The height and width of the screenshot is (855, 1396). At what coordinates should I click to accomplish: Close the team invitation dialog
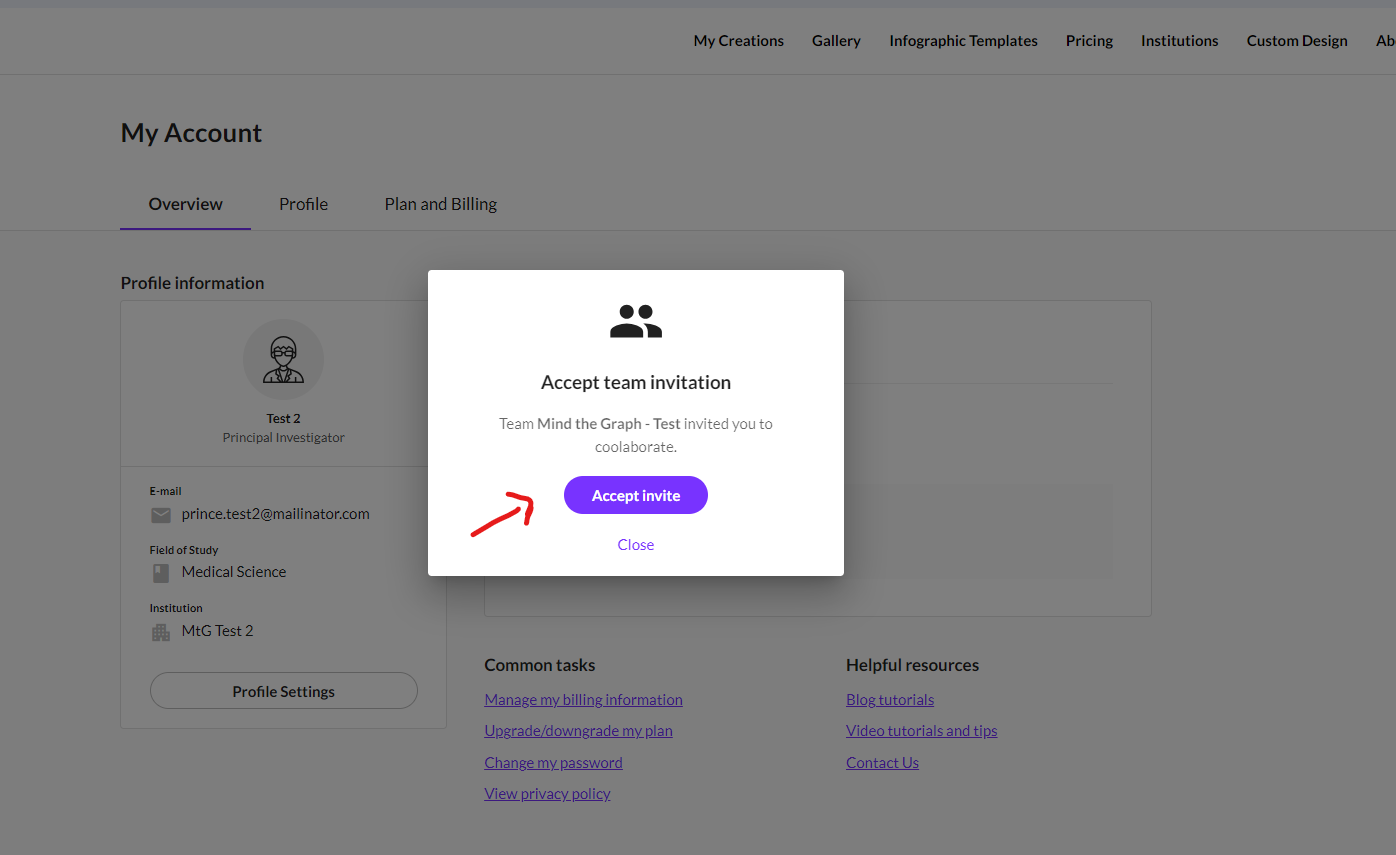coord(636,545)
